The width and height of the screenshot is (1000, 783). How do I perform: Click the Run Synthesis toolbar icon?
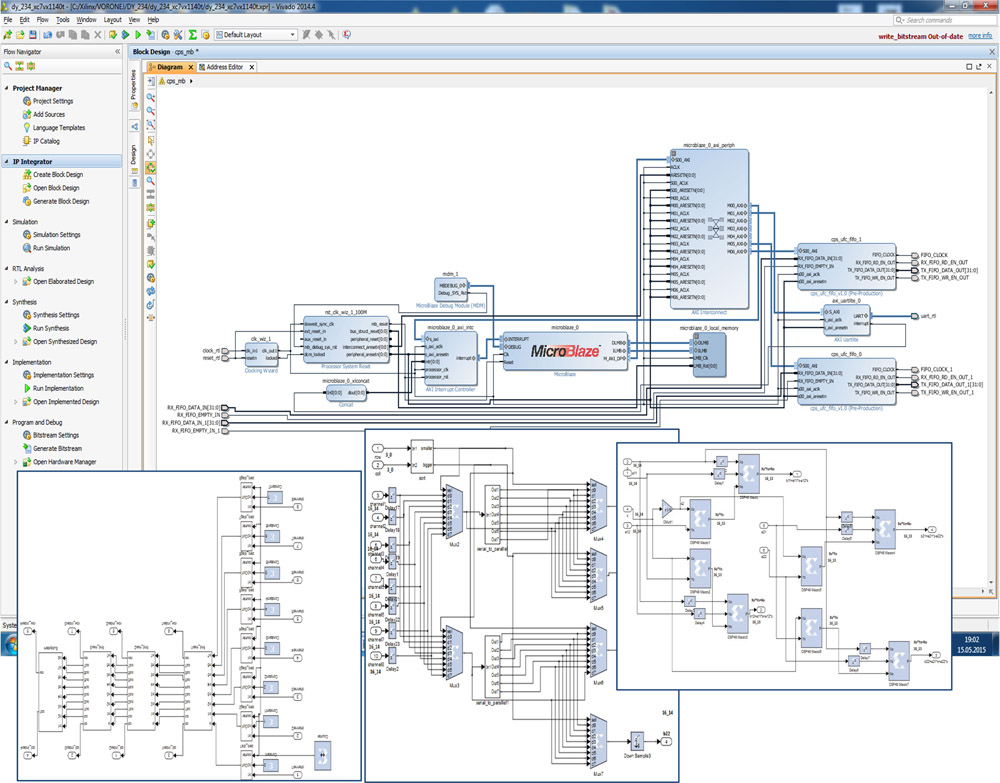click(x=125, y=35)
